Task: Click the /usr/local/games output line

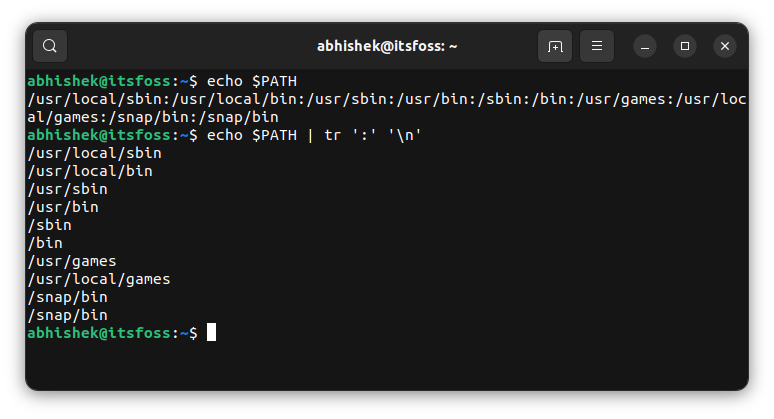Action: pos(99,279)
